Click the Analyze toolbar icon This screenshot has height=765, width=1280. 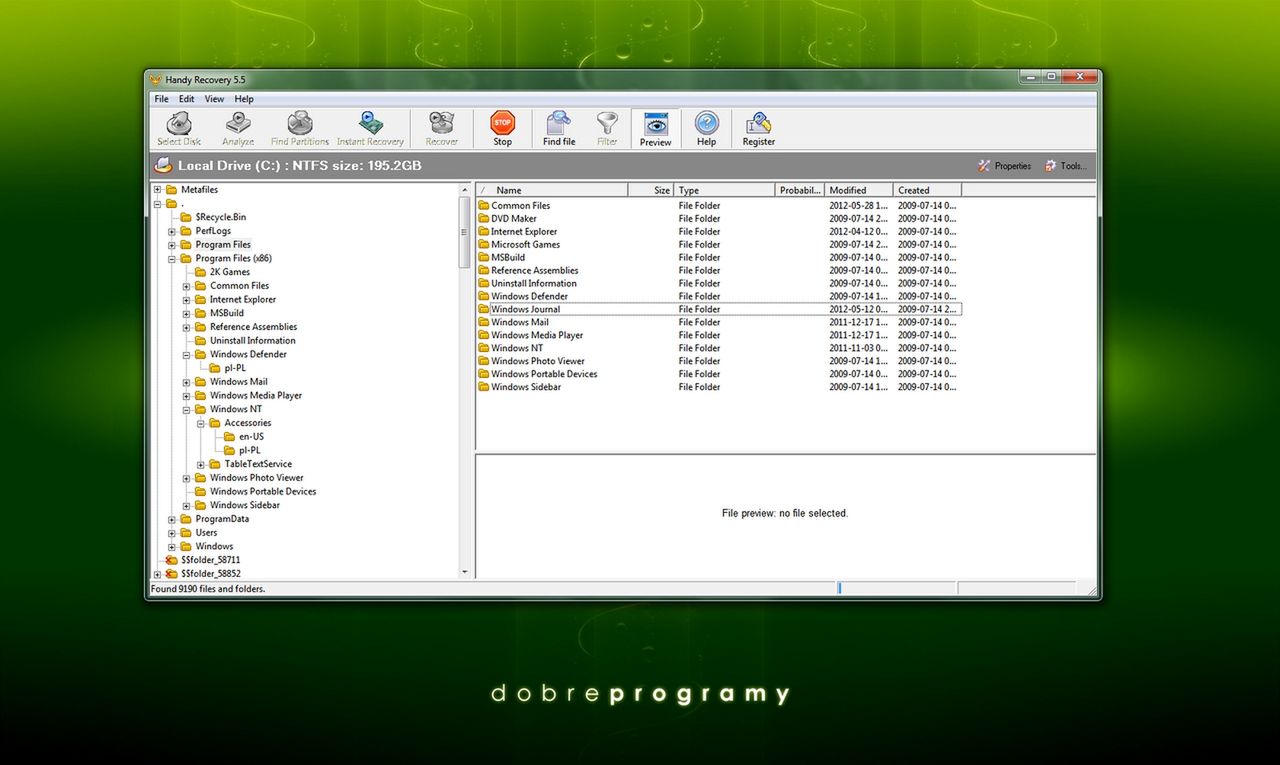238,123
